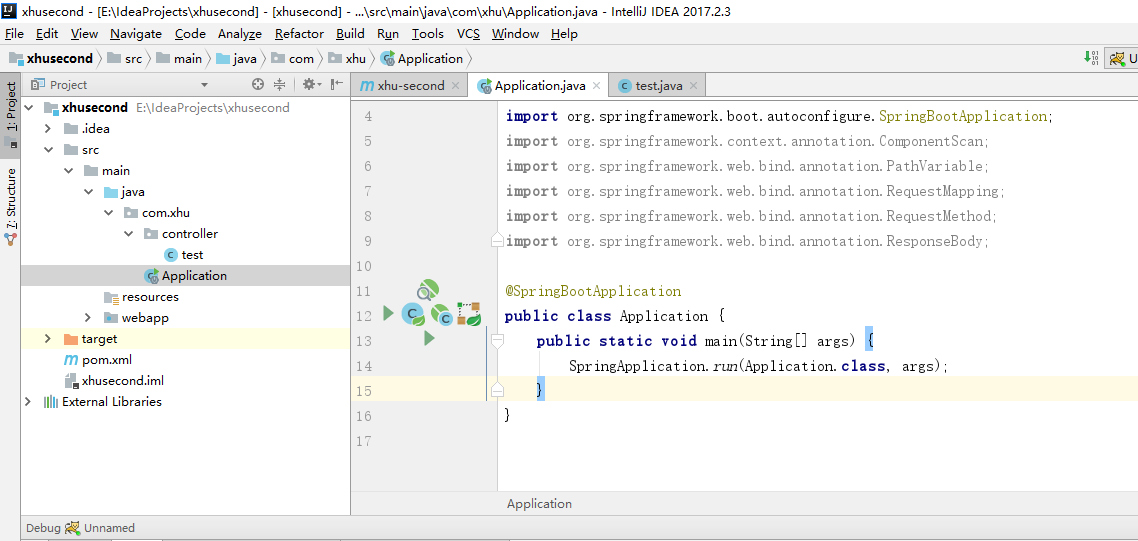Click the run arrow beside line 12
This screenshot has height=541, width=1138.
(x=388, y=314)
